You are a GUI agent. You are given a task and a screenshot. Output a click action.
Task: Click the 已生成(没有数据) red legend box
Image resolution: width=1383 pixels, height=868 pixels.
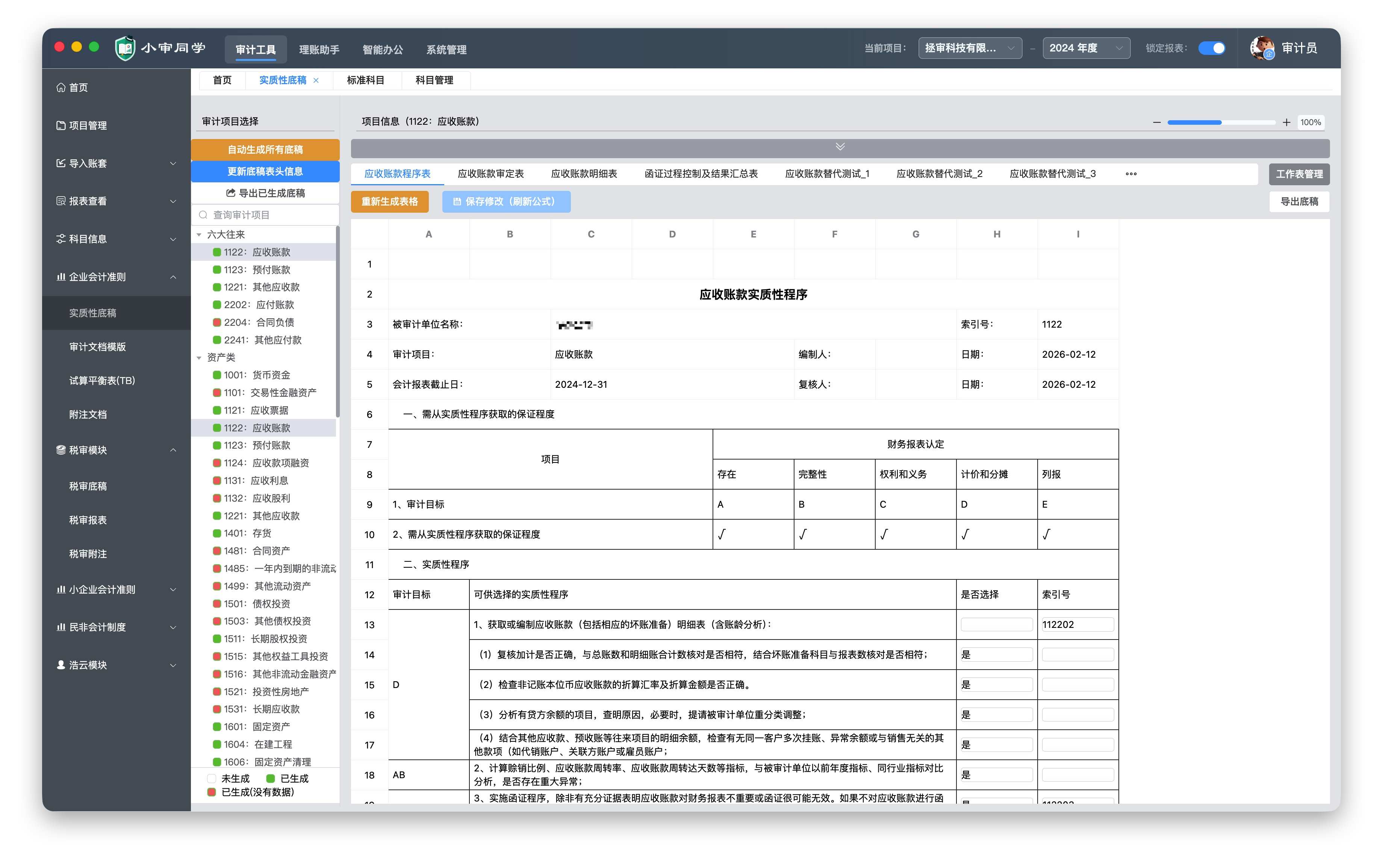[x=211, y=792]
